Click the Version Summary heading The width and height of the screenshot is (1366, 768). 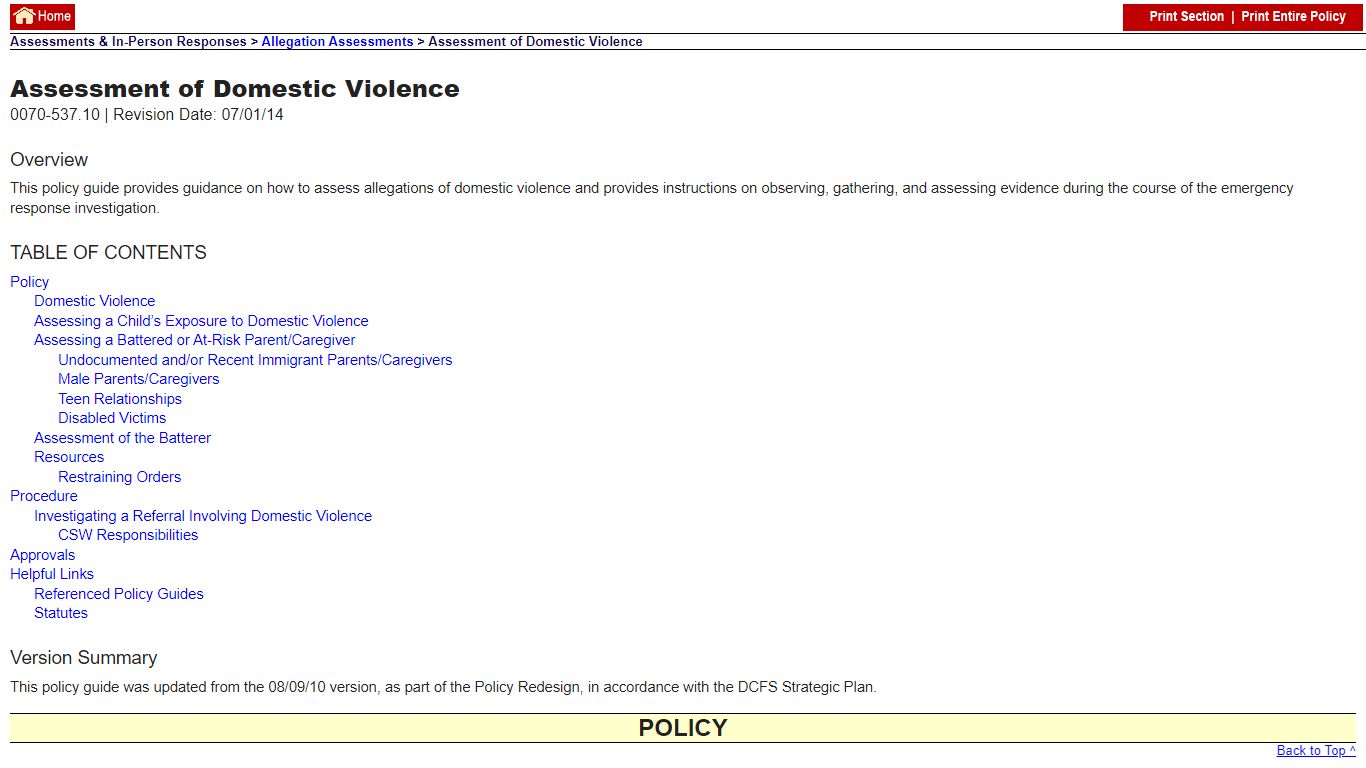(84, 658)
